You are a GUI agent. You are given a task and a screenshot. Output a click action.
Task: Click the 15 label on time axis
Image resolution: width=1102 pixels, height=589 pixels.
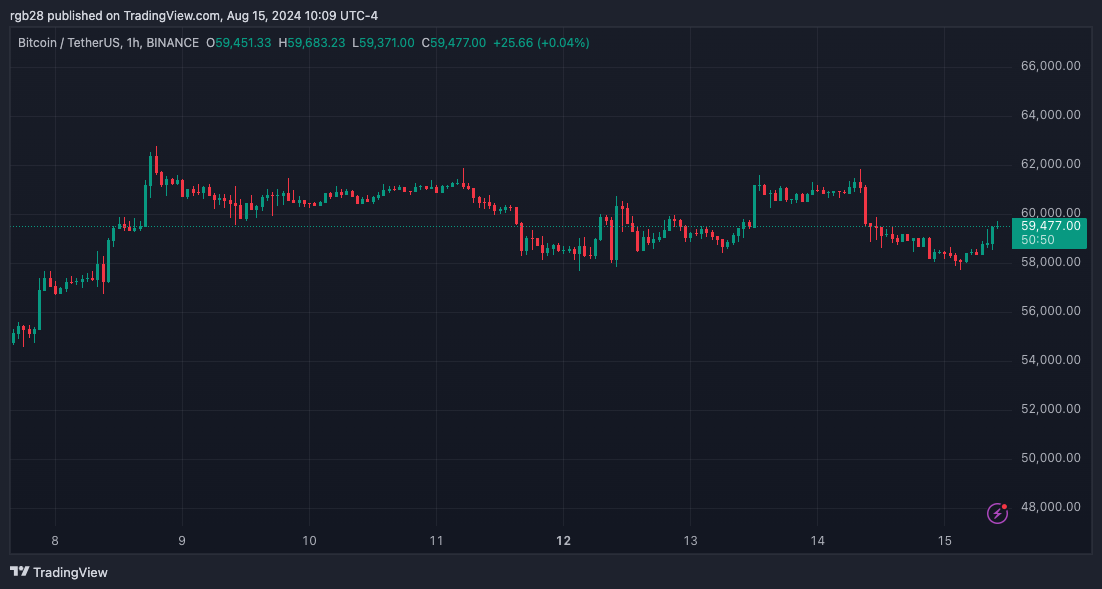pyautogui.click(x=943, y=540)
